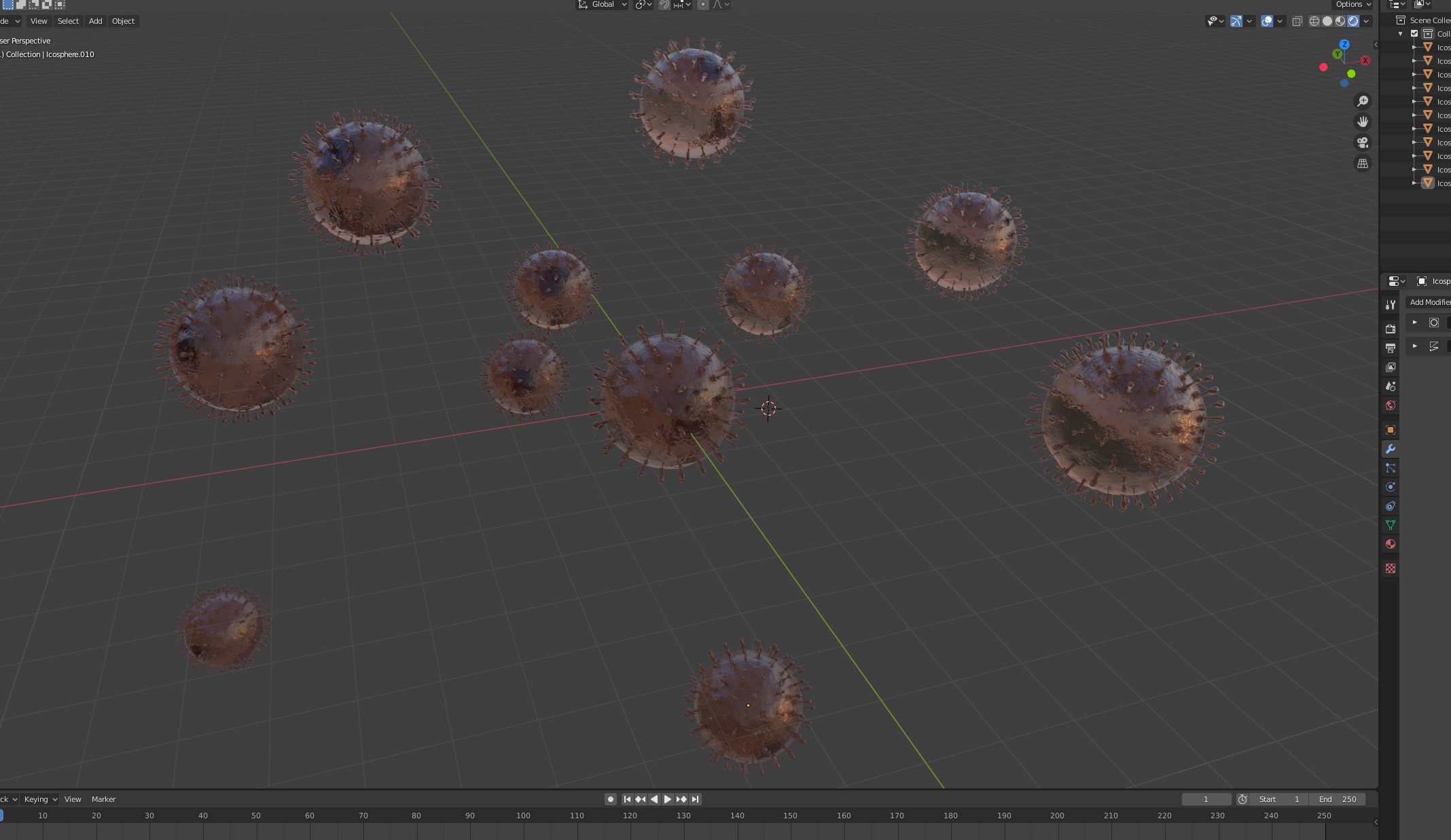
Task: Toggle camera view with camera gizmo
Action: pyautogui.click(x=1363, y=143)
